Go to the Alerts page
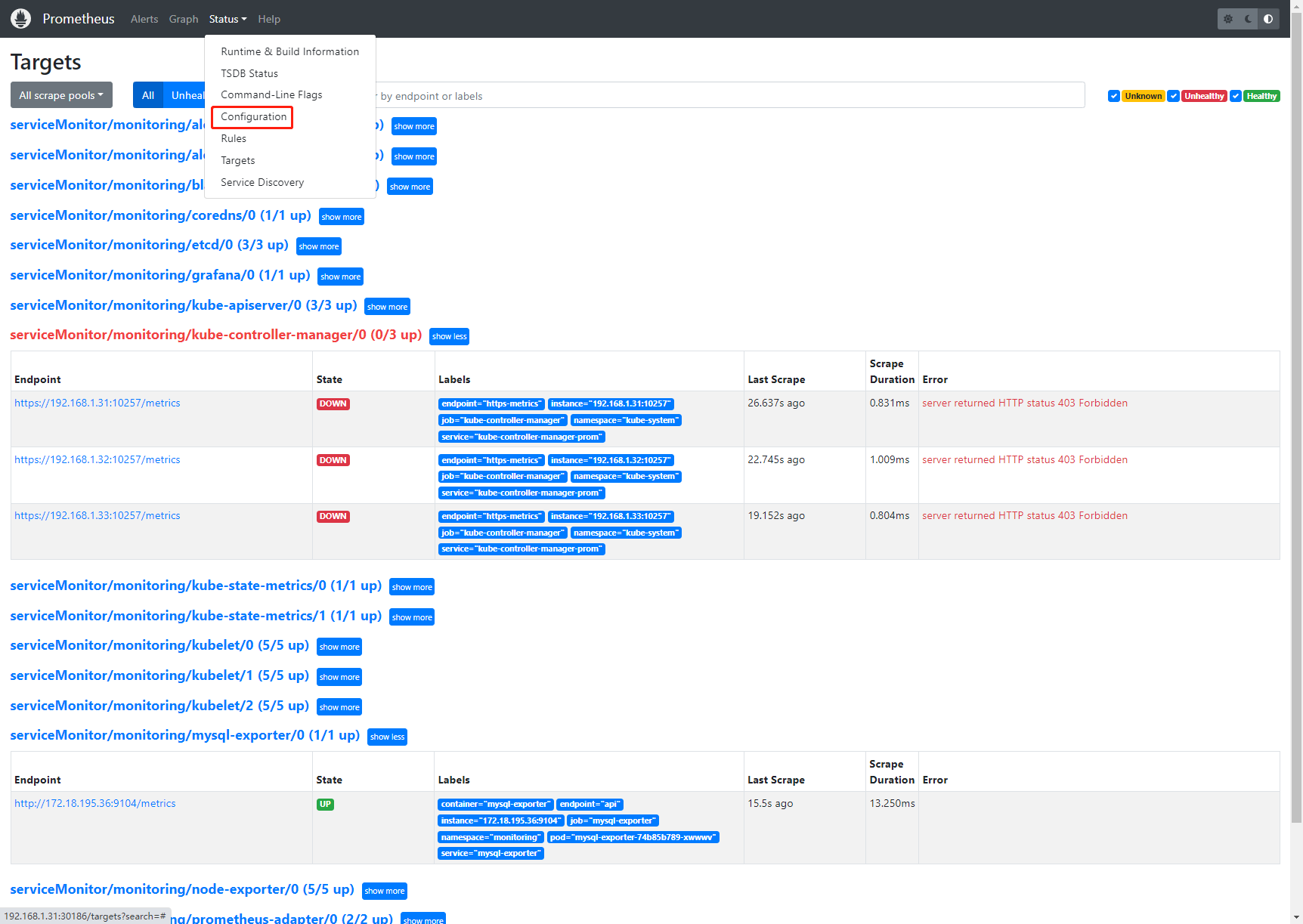The height and width of the screenshot is (924, 1303). [x=144, y=19]
